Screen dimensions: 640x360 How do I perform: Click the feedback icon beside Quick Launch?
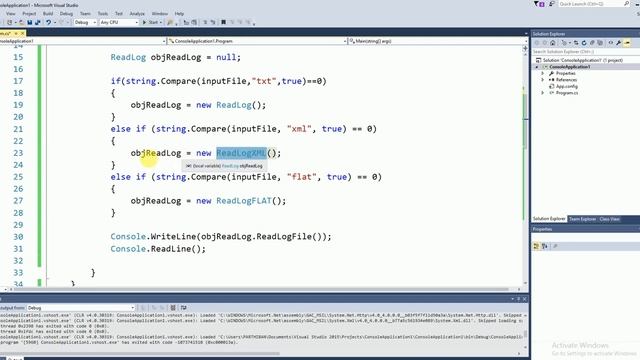[x=551, y=4]
